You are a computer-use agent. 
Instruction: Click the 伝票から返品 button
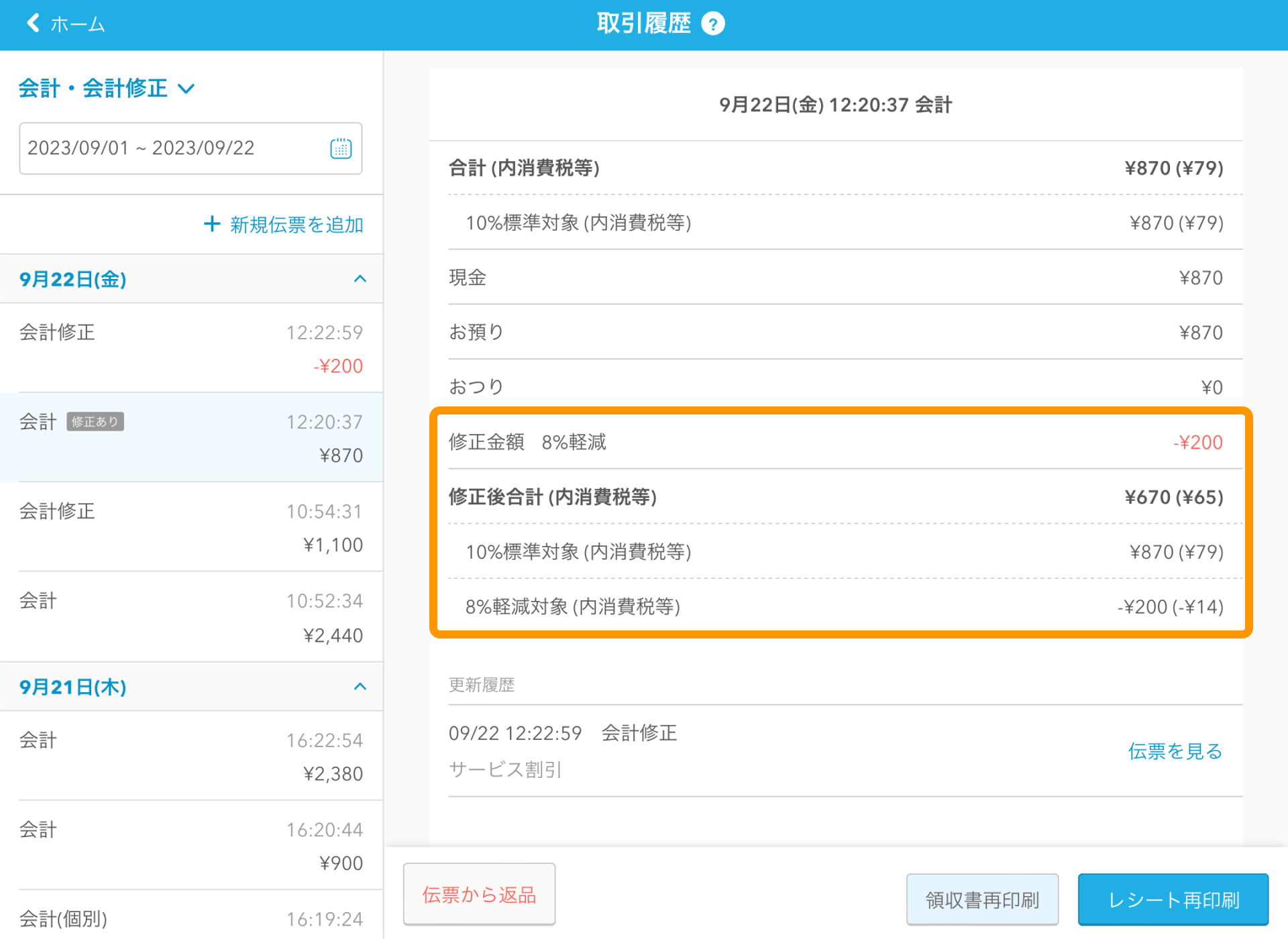tap(479, 894)
